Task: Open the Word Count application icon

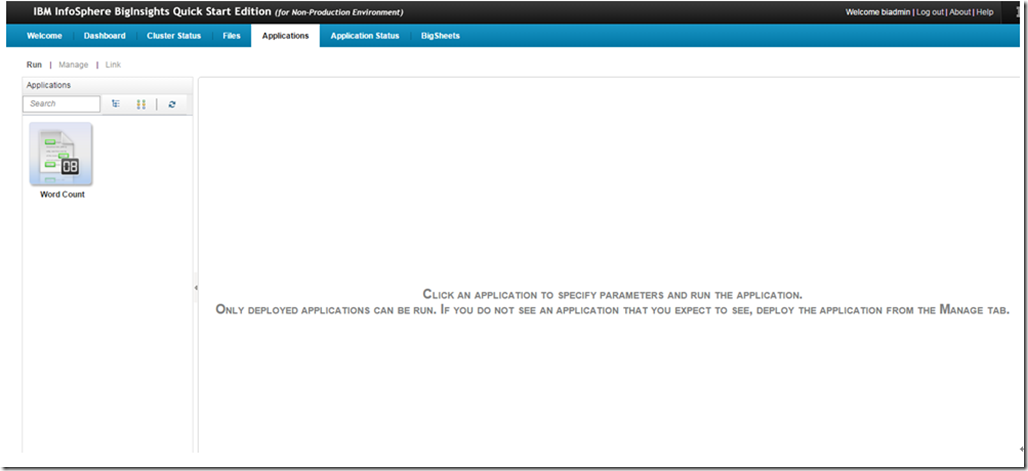Action: pos(61,154)
